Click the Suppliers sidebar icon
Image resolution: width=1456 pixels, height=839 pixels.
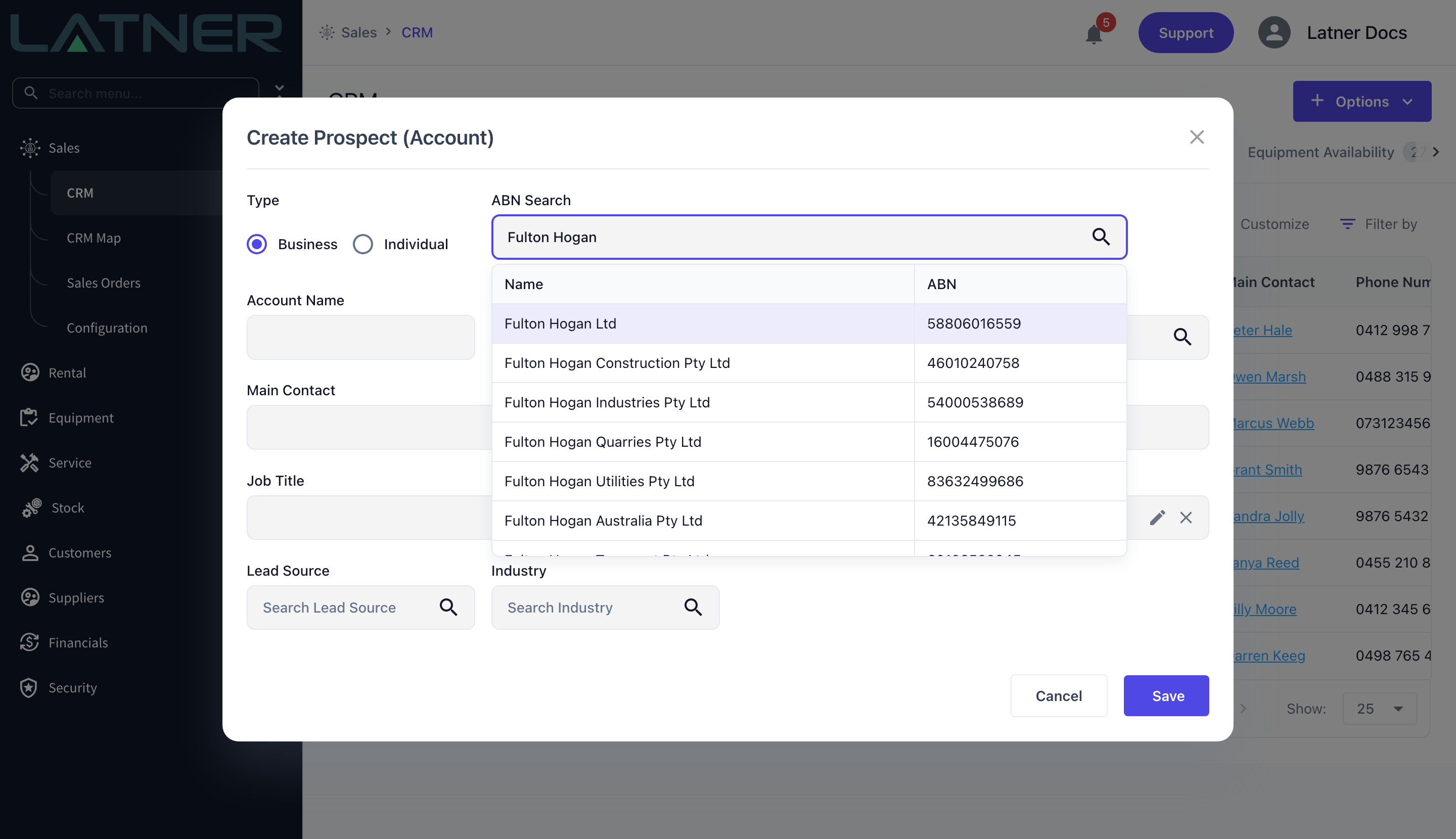click(30, 597)
